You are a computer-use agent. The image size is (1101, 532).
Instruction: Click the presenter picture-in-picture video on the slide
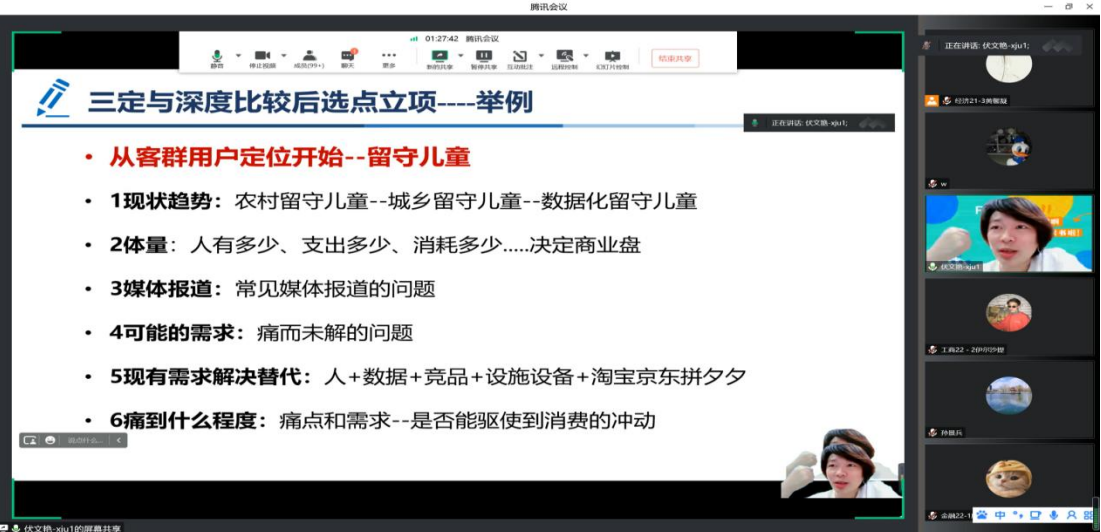[x=841, y=463]
